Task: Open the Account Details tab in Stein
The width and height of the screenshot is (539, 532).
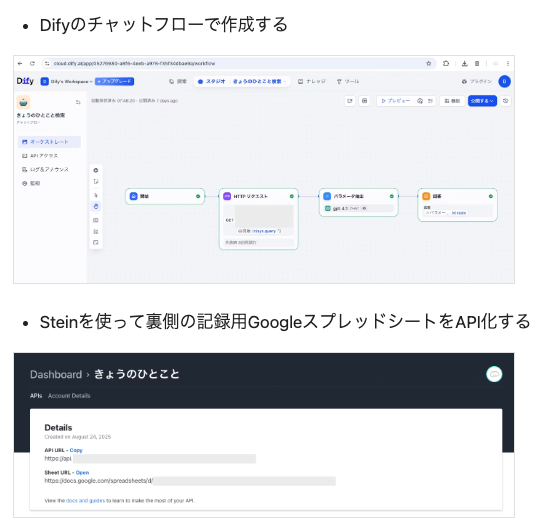Action: point(69,396)
